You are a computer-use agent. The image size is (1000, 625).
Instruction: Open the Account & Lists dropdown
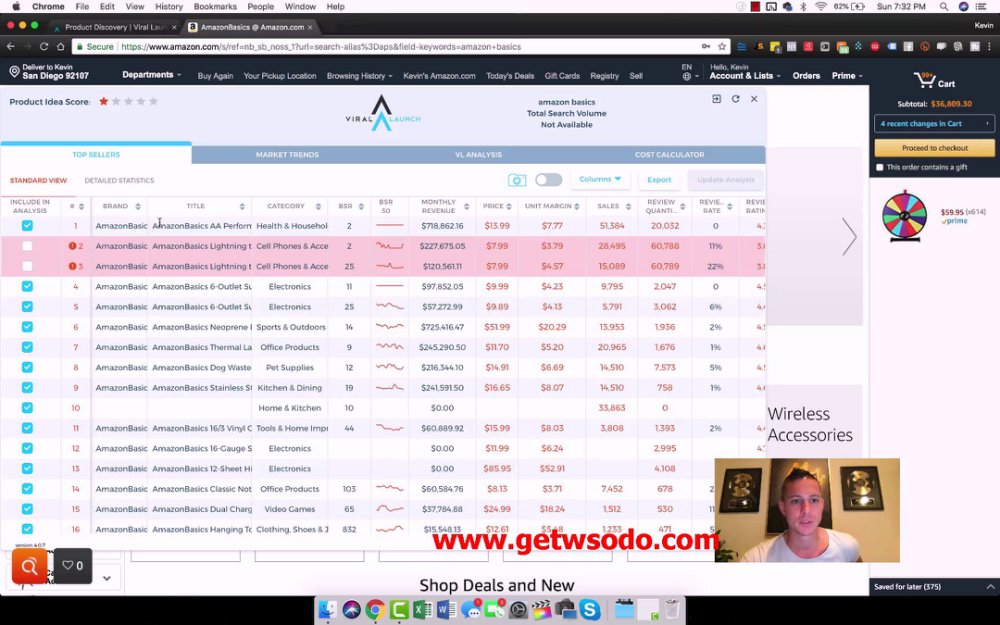pyautogui.click(x=744, y=75)
